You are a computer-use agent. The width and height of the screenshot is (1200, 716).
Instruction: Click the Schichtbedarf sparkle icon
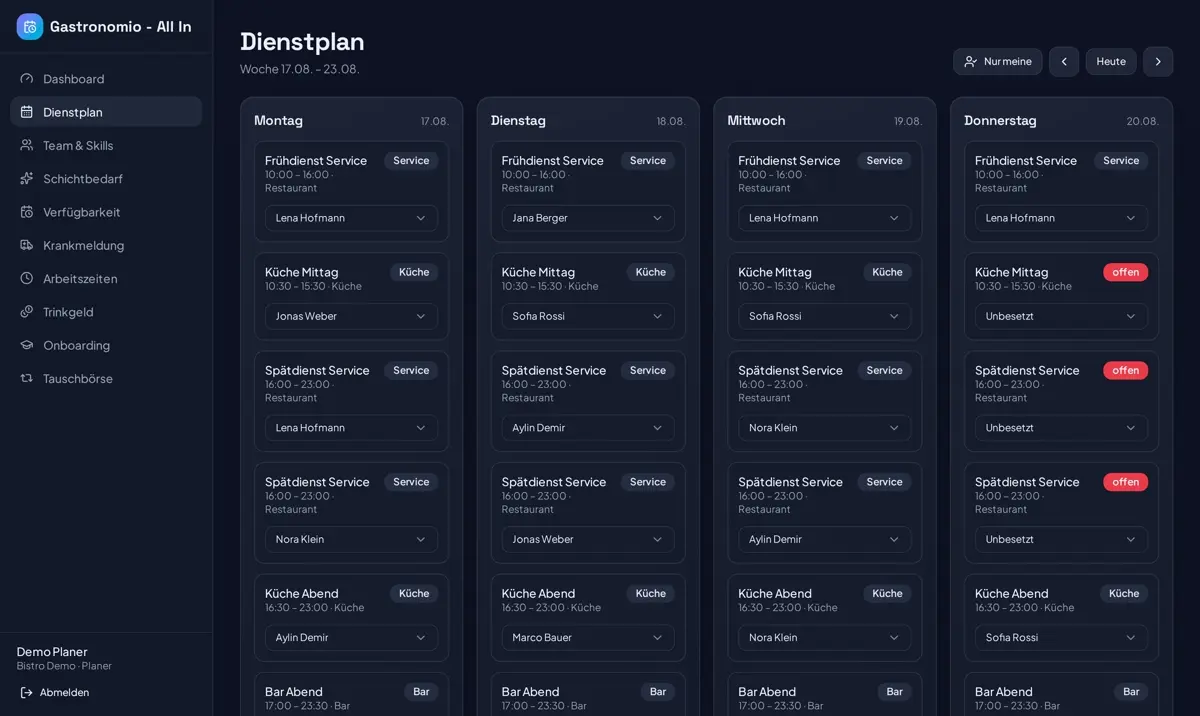click(27, 178)
